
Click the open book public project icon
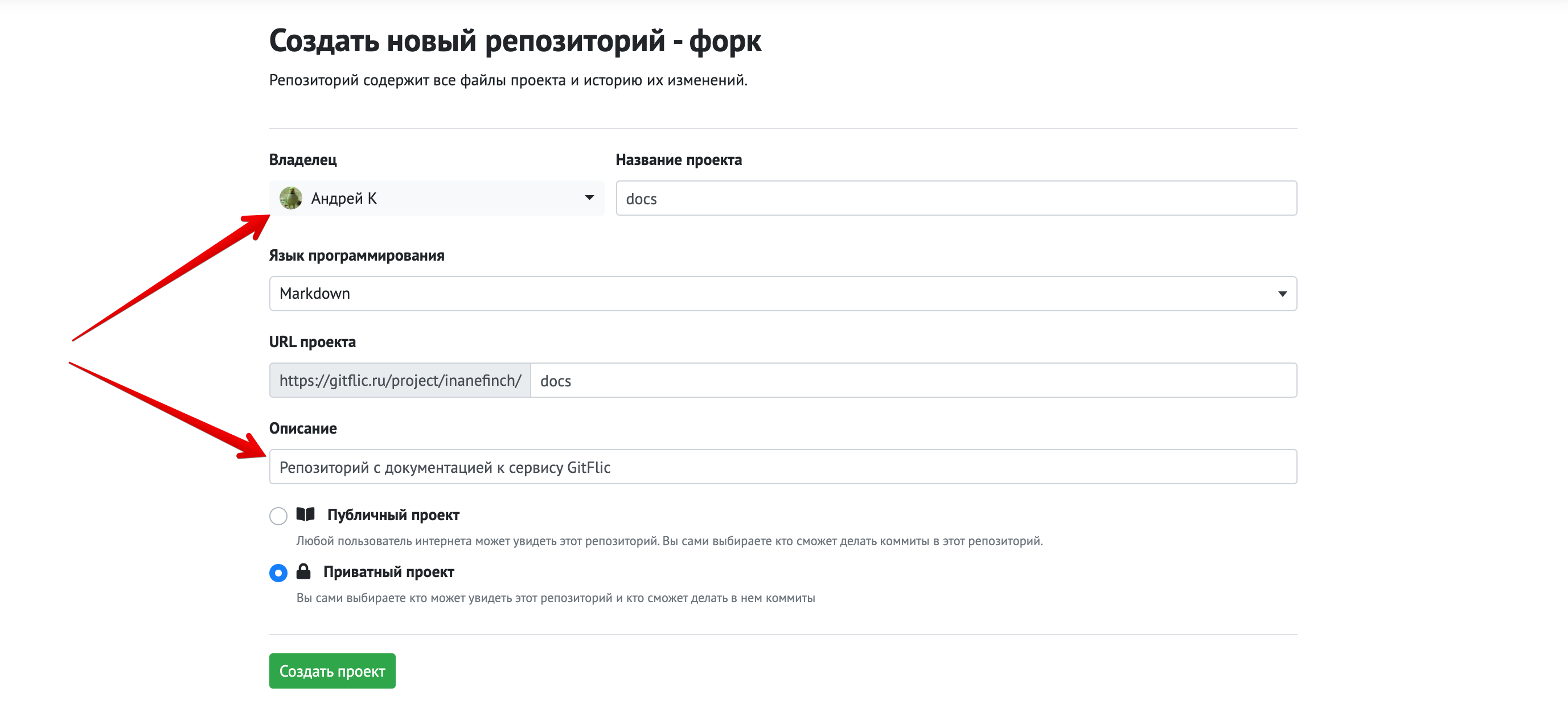pos(306,514)
